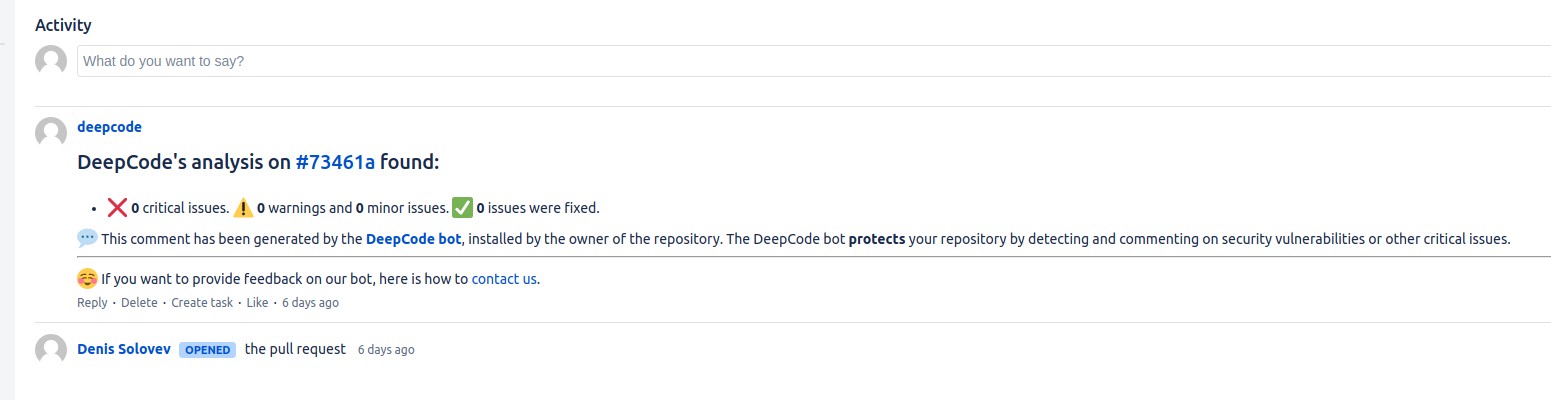
Task: Open Denis Solovev's profile link
Action: click(124, 349)
